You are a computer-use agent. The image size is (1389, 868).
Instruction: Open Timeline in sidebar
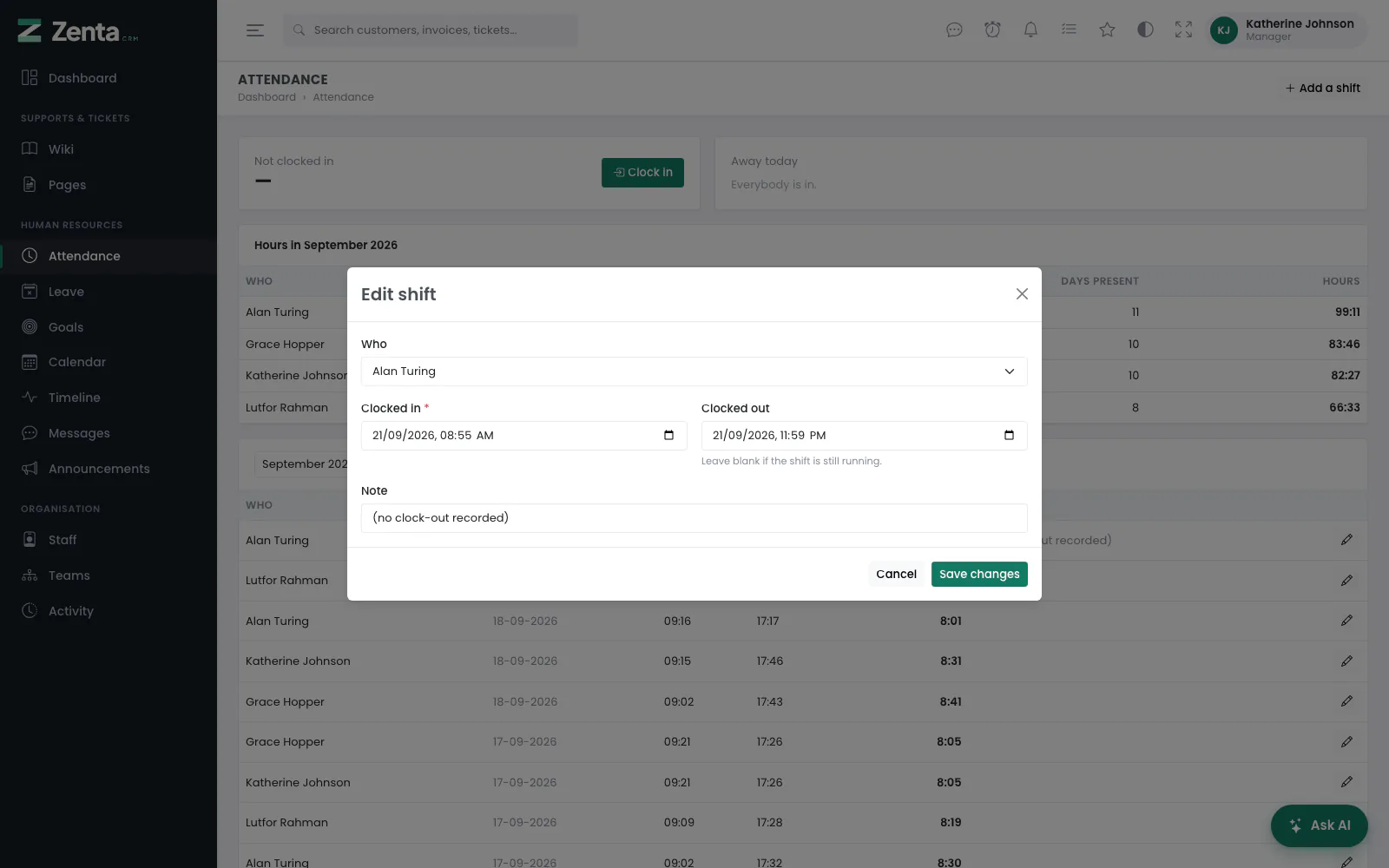click(x=109, y=398)
